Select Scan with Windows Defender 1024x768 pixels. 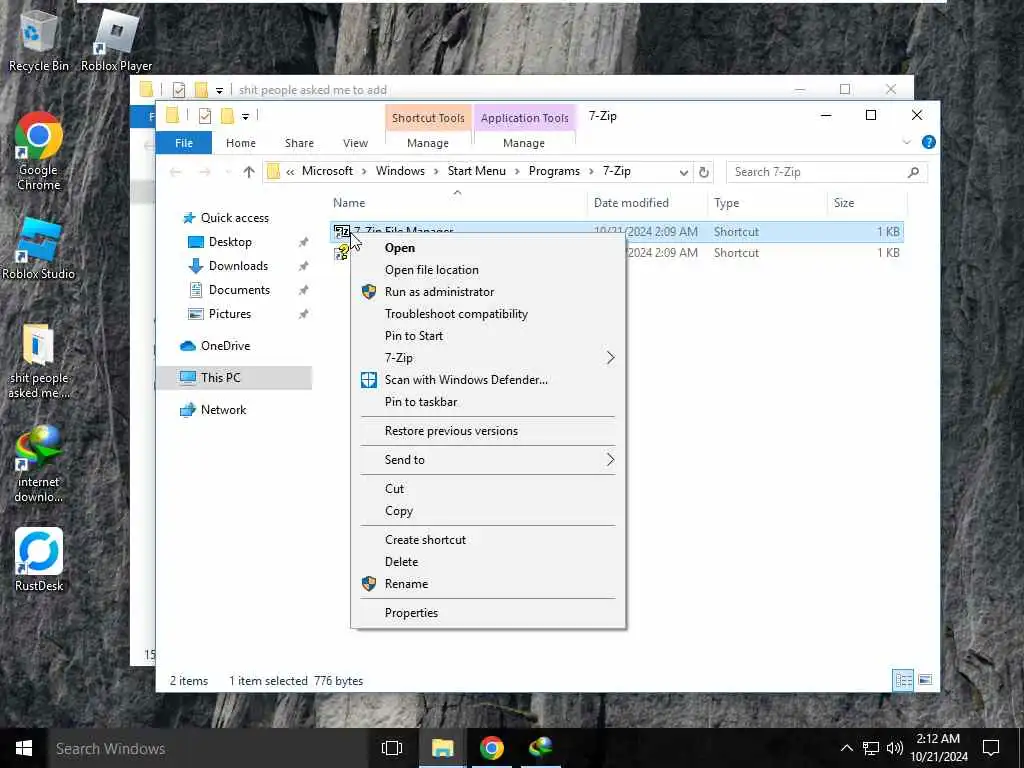point(488,379)
